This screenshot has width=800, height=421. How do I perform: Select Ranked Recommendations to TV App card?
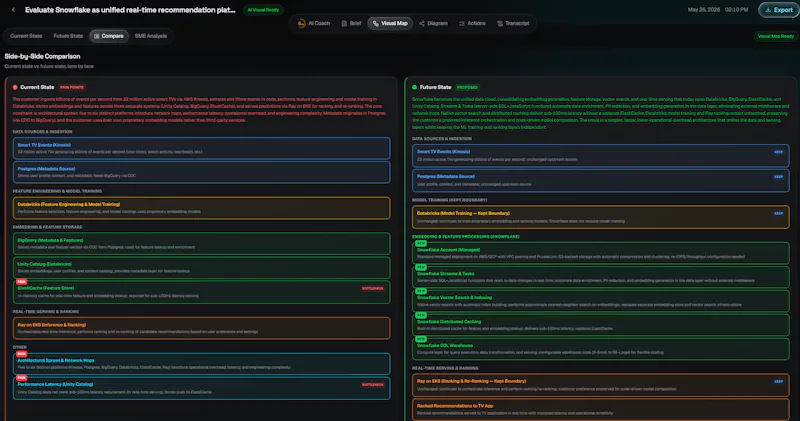tap(601, 410)
